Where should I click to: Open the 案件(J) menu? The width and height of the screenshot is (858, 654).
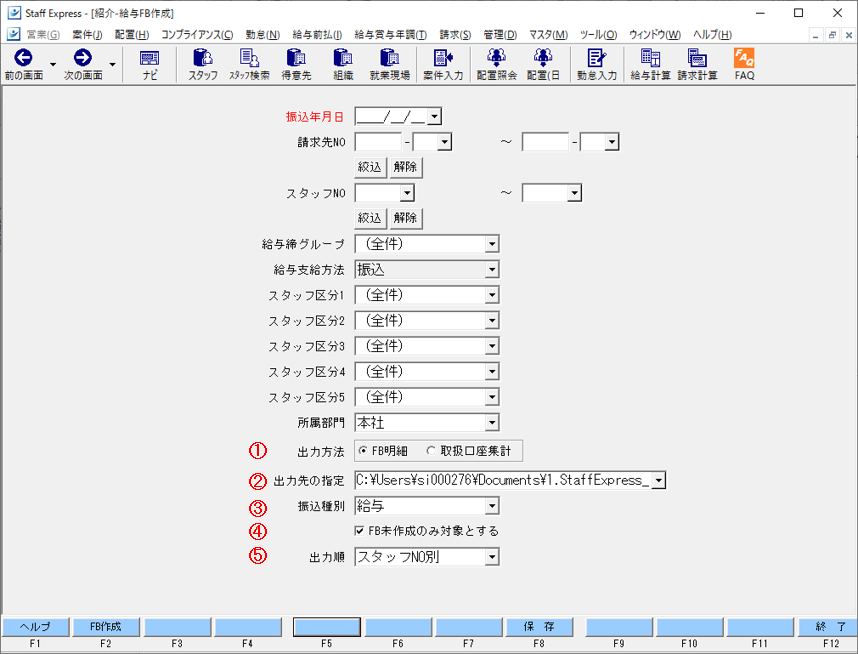click(x=87, y=34)
